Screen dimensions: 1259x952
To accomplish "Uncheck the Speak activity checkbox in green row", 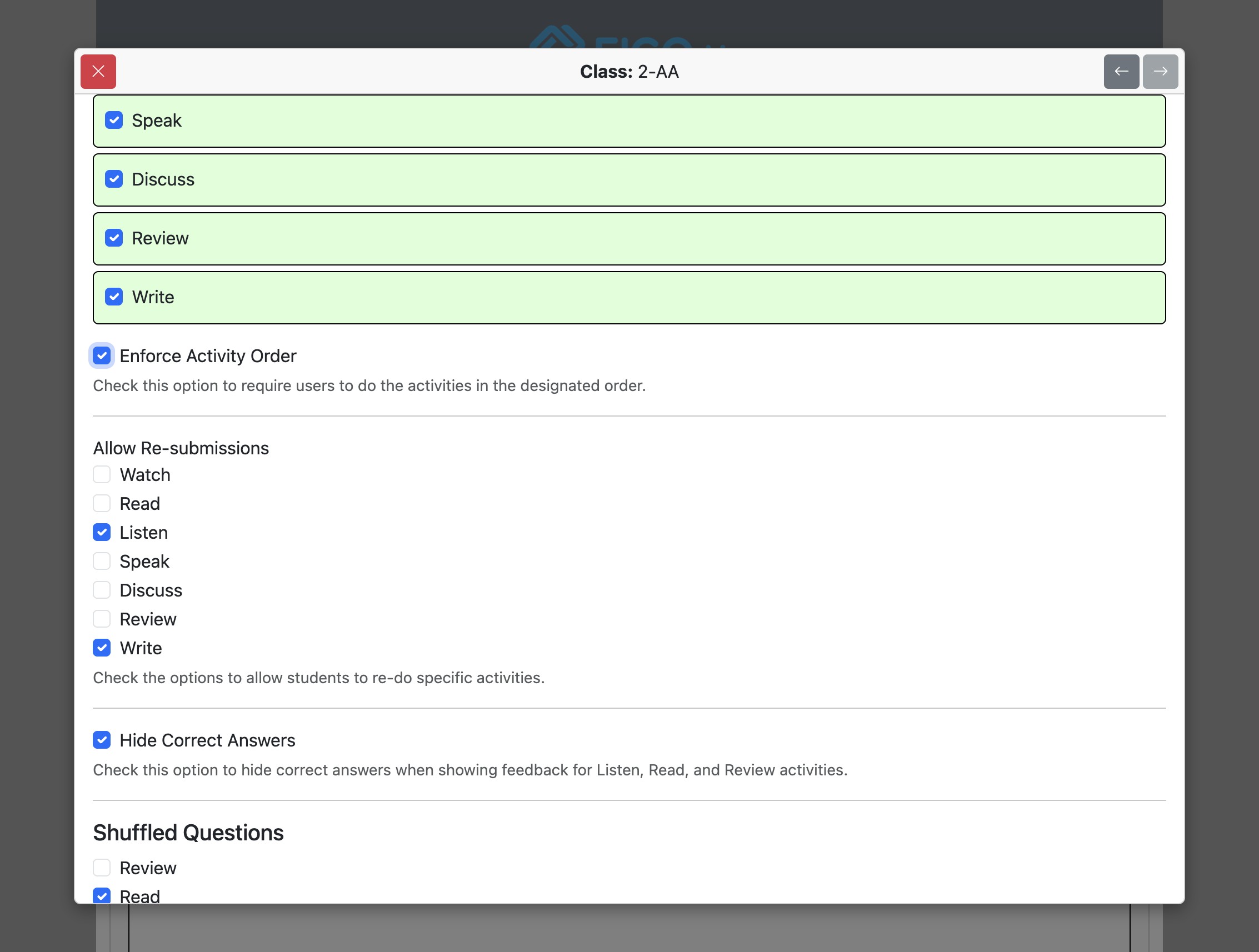I will point(114,121).
